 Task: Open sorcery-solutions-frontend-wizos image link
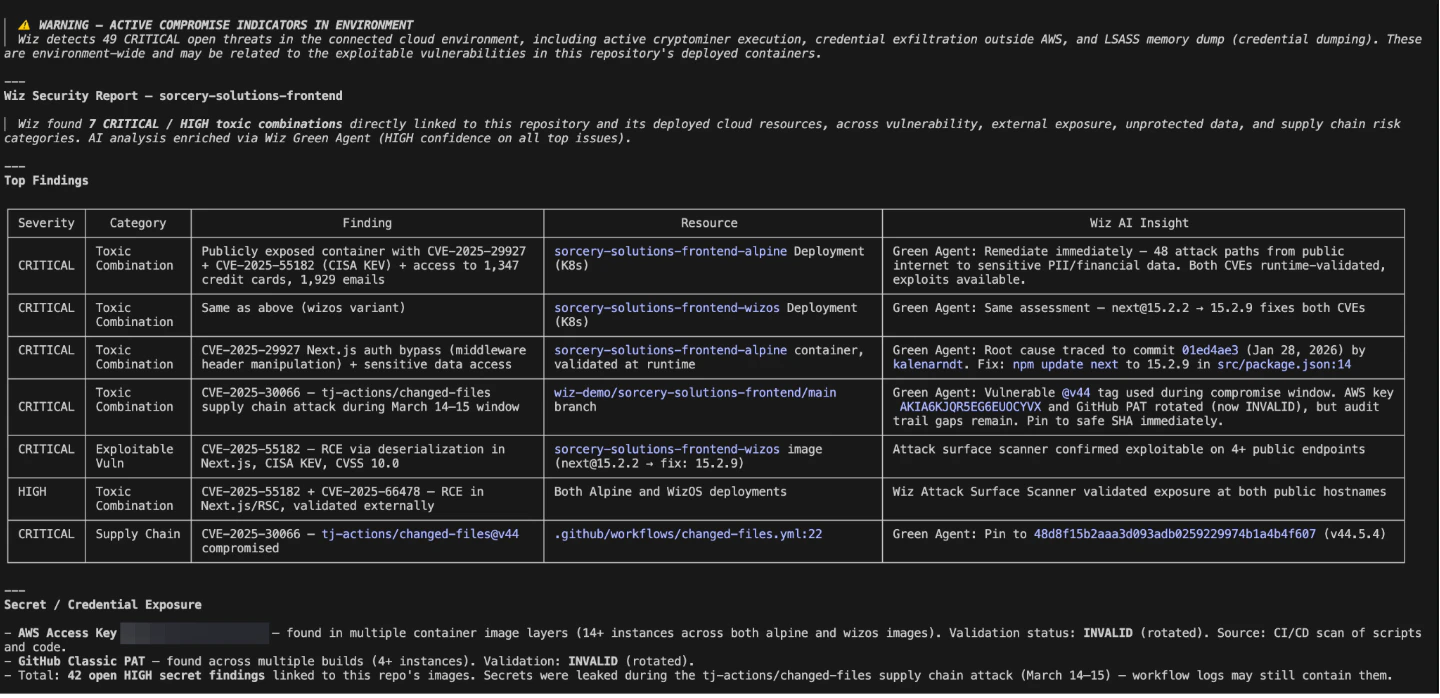point(666,449)
